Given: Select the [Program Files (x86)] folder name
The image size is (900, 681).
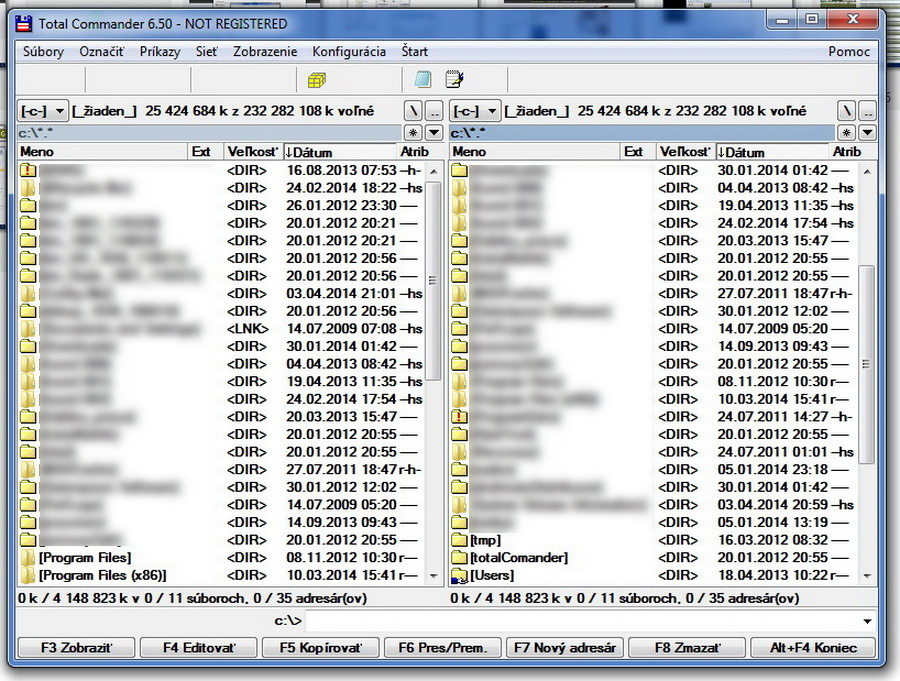Looking at the screenshot, I should (x=103, y=575).
